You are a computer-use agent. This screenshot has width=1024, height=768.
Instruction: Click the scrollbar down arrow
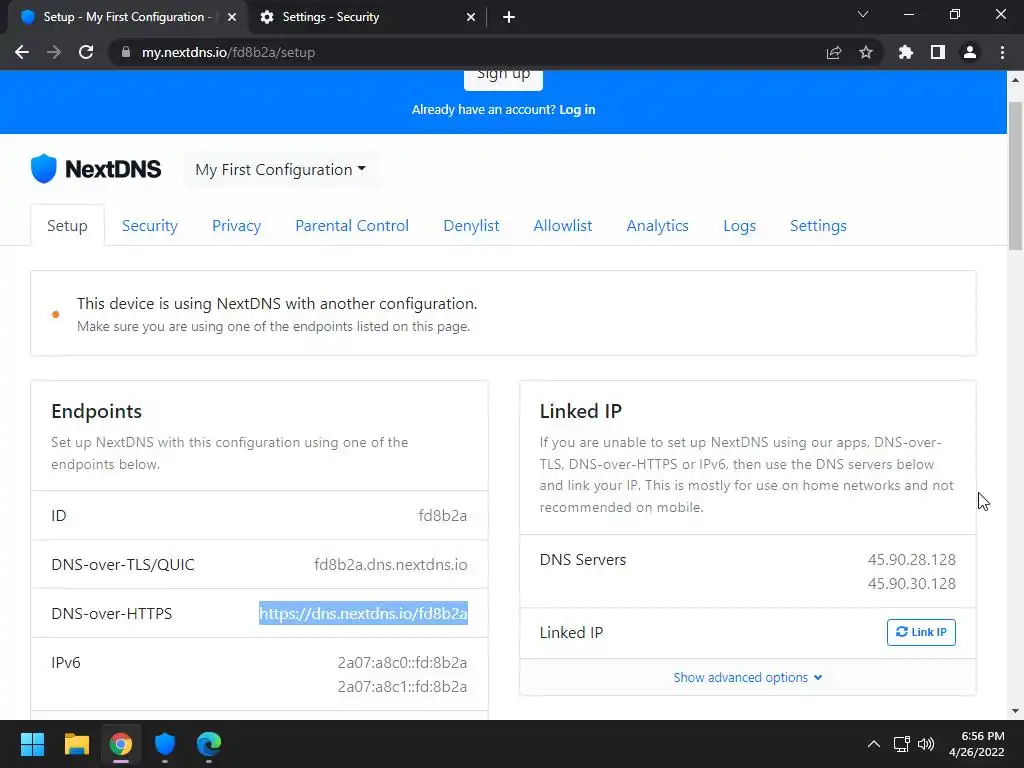point(1015,711)
